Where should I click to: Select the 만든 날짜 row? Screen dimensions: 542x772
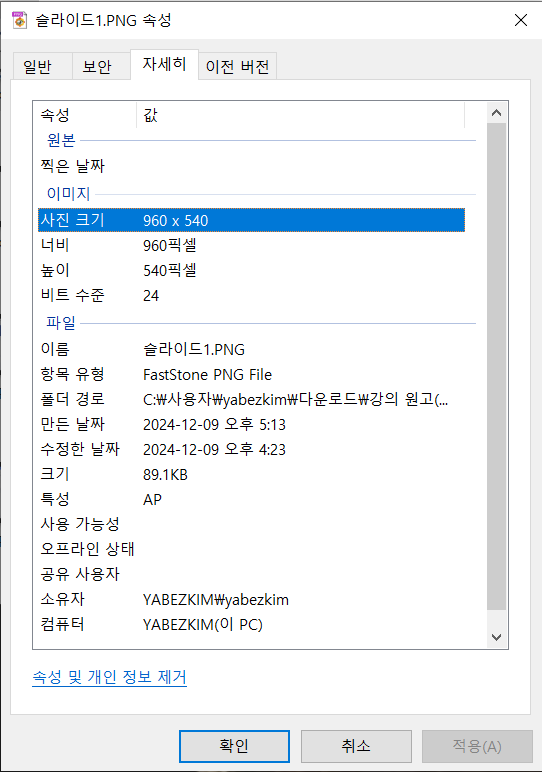click(252, 424)
